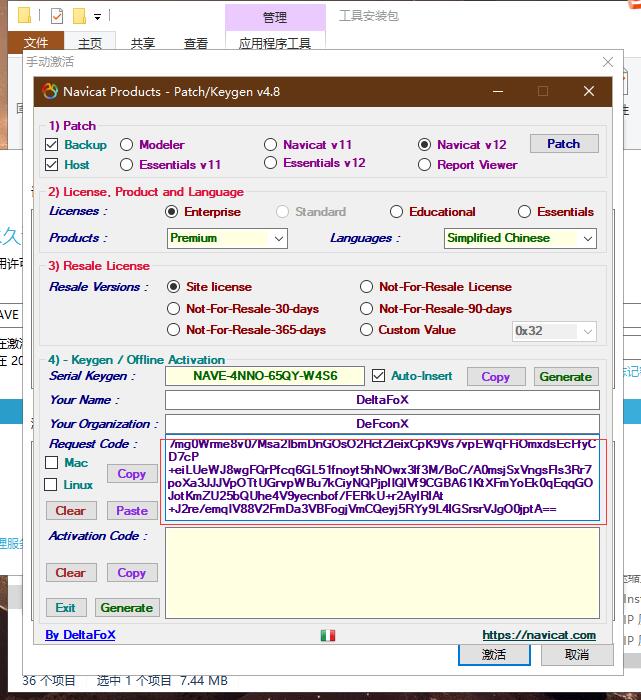
Task: Open the 文件 tab in Explorer
Action: click(36, 42)
